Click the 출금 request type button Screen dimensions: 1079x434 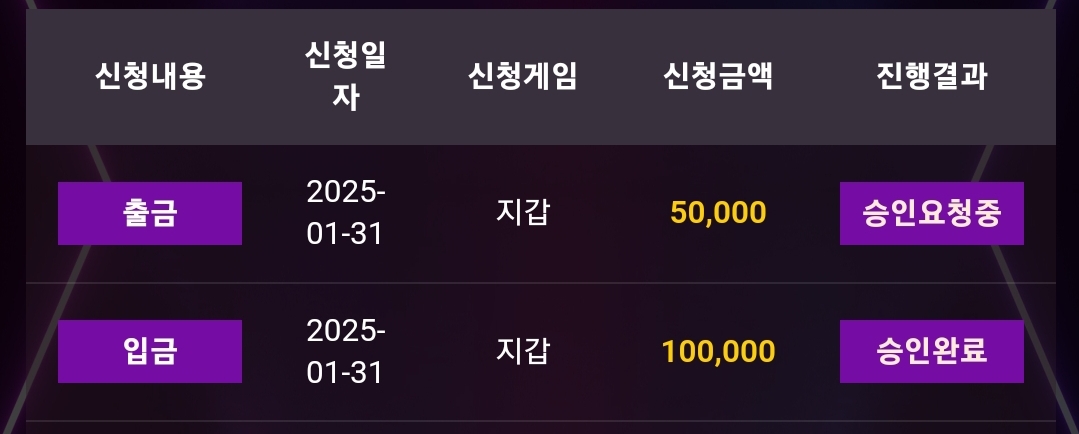pyautogui.click(x=150, y=213)
